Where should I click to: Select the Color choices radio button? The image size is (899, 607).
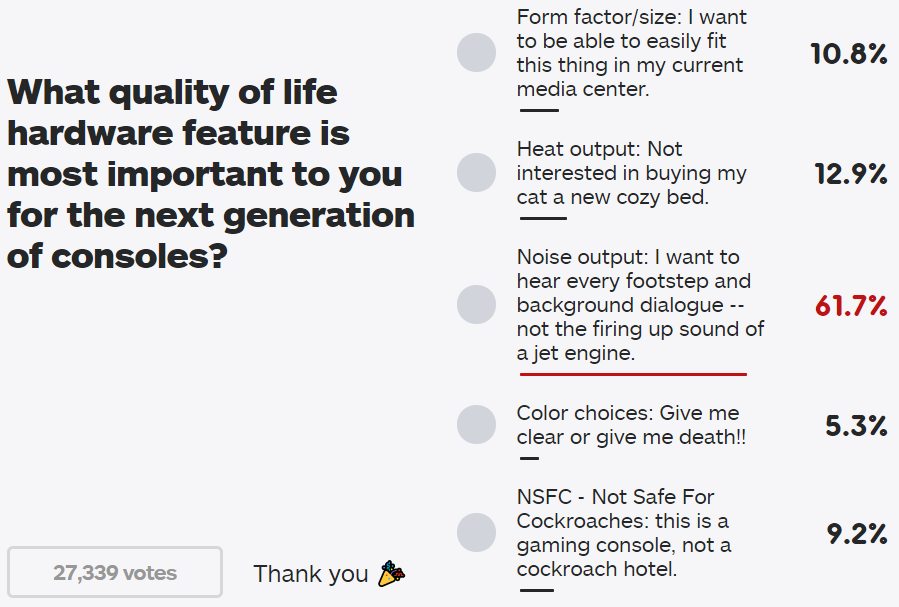point(476,425)
